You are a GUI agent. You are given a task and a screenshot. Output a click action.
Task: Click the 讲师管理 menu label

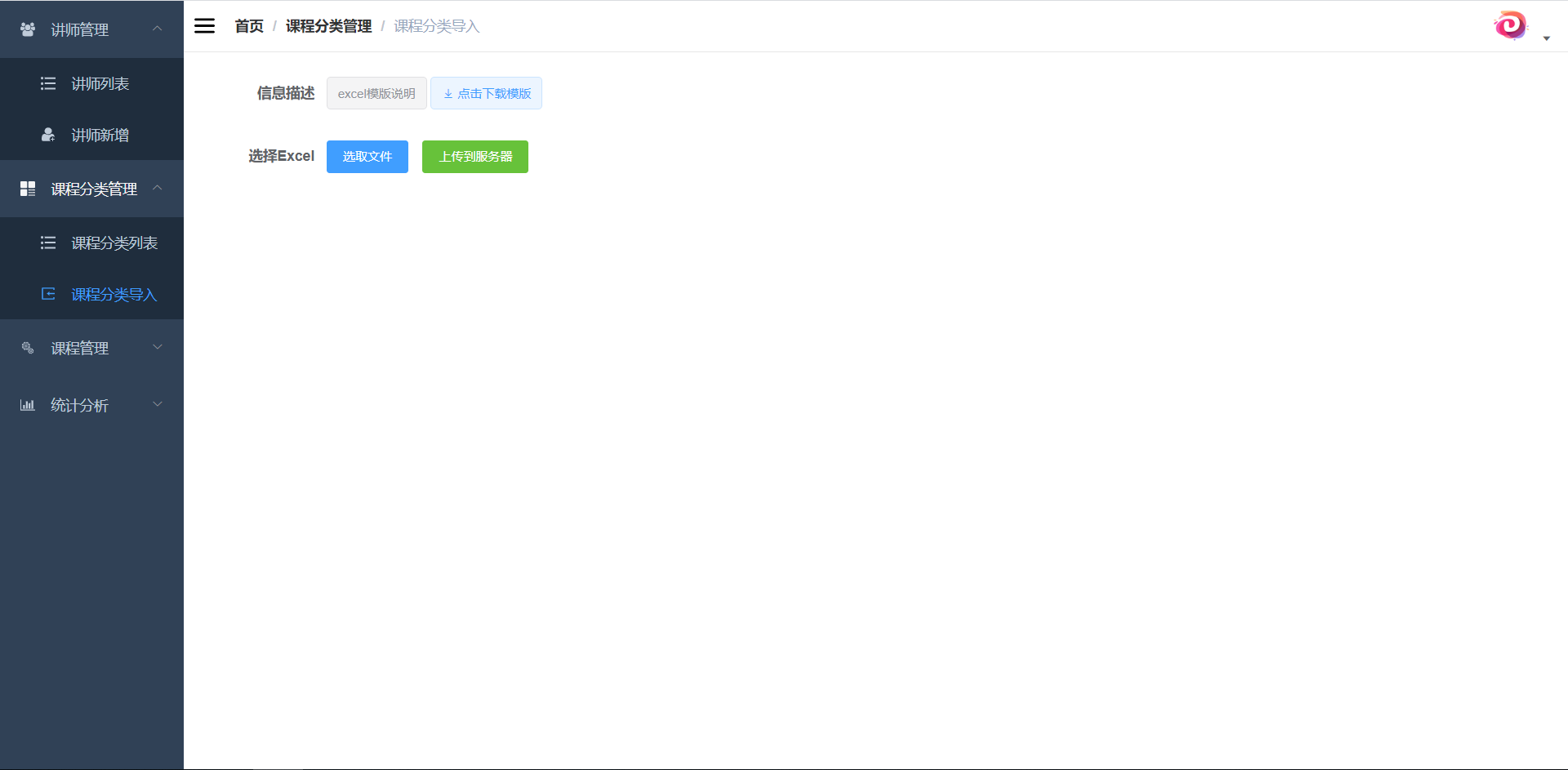pyautogui.click(x=80, y=29)
